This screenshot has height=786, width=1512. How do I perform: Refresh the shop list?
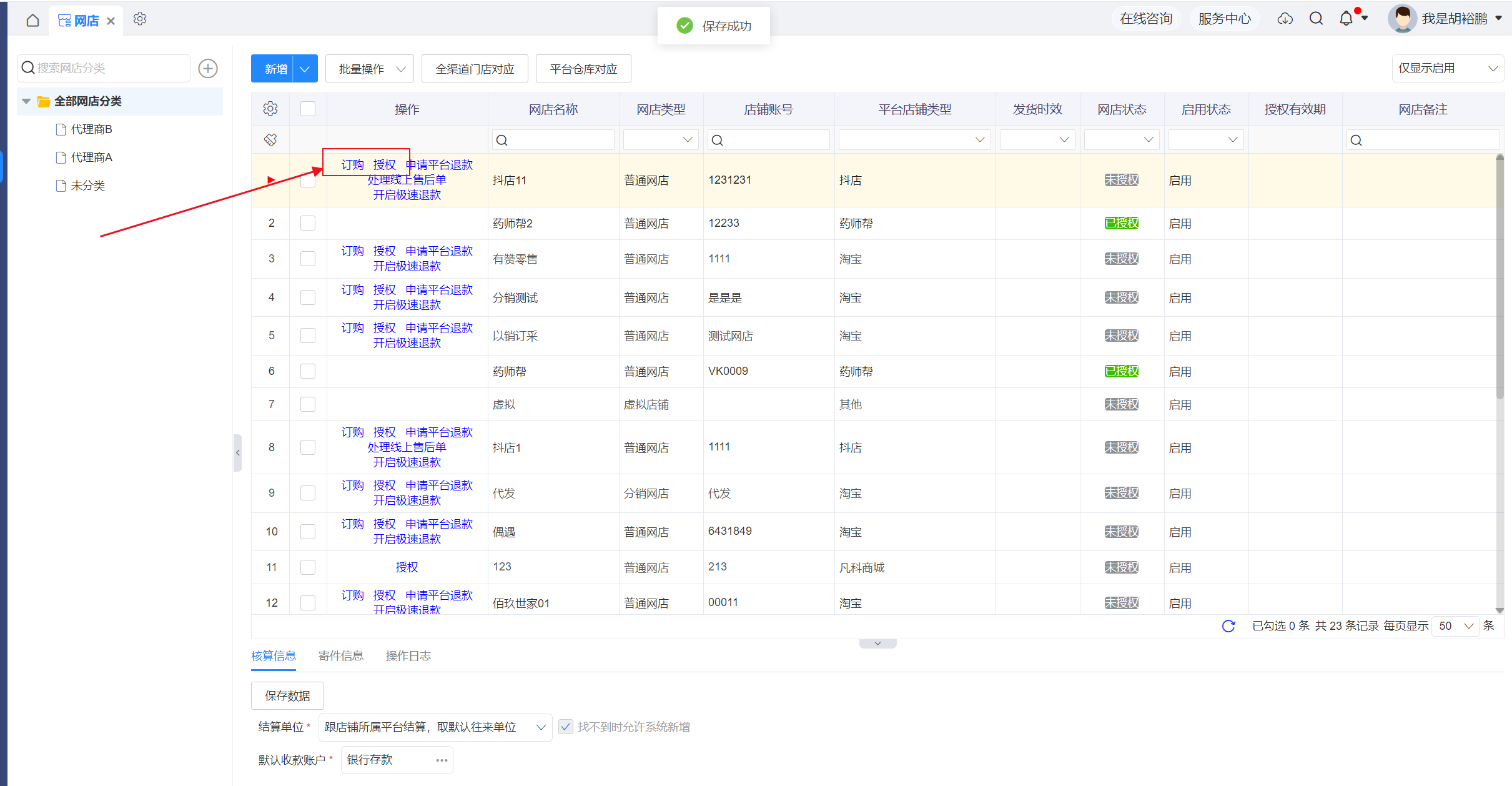click(x=1228, y=626)
